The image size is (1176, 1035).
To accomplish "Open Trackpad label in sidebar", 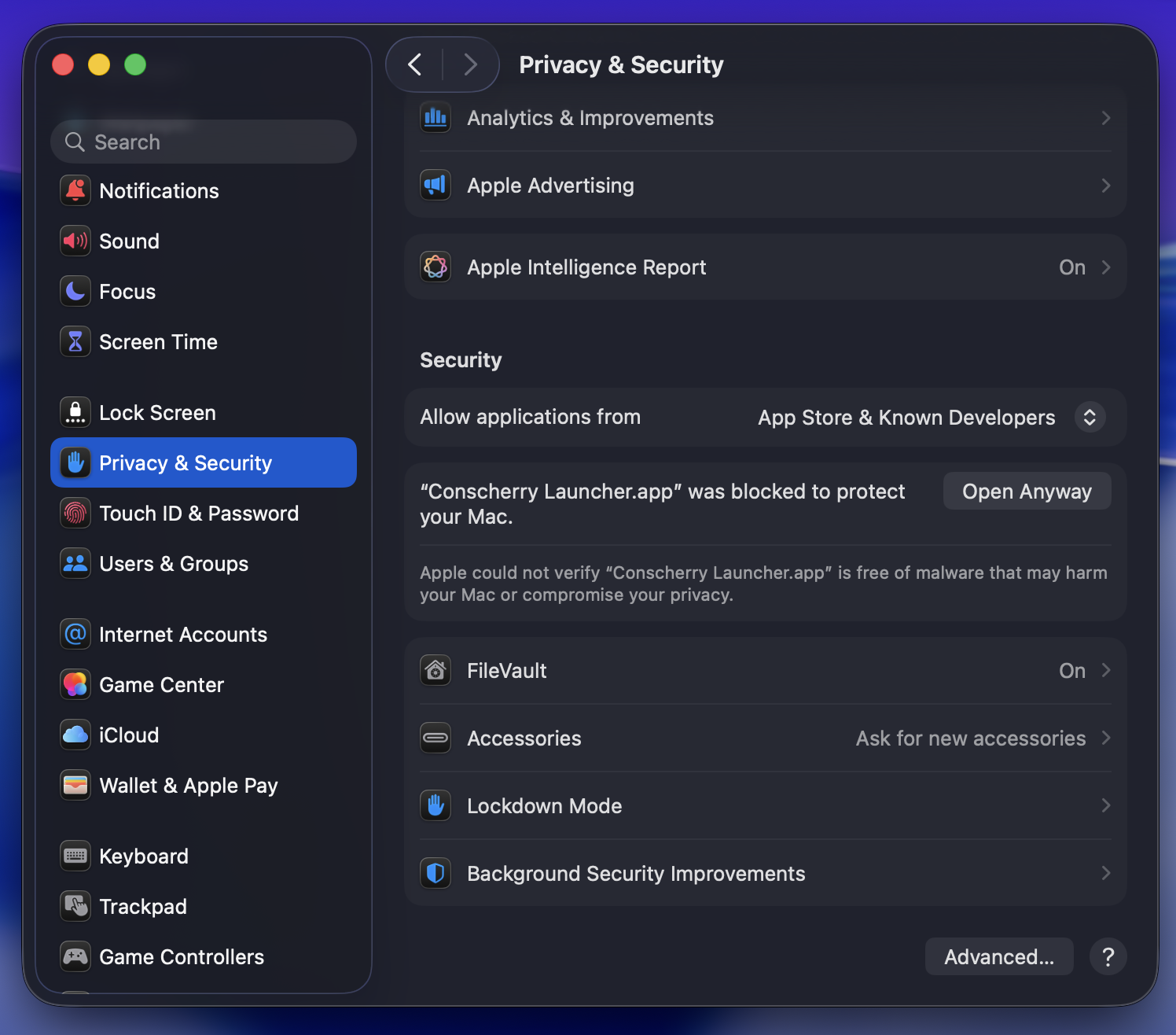I will tap(143, 907).
